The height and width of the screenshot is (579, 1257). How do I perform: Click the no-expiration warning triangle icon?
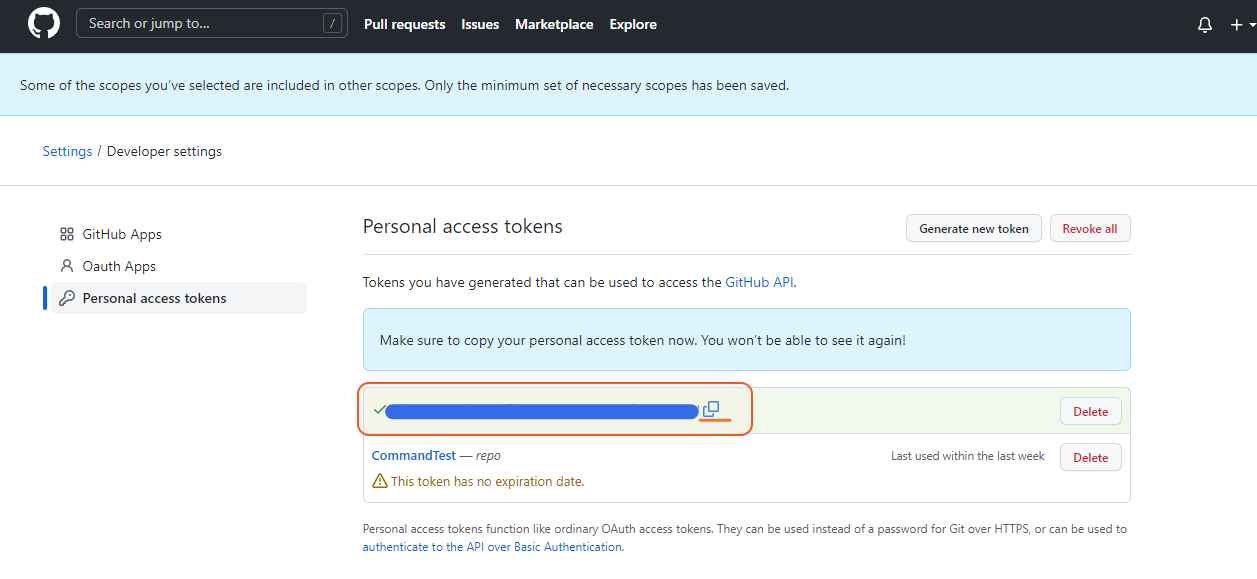click(x=380, y=481)
